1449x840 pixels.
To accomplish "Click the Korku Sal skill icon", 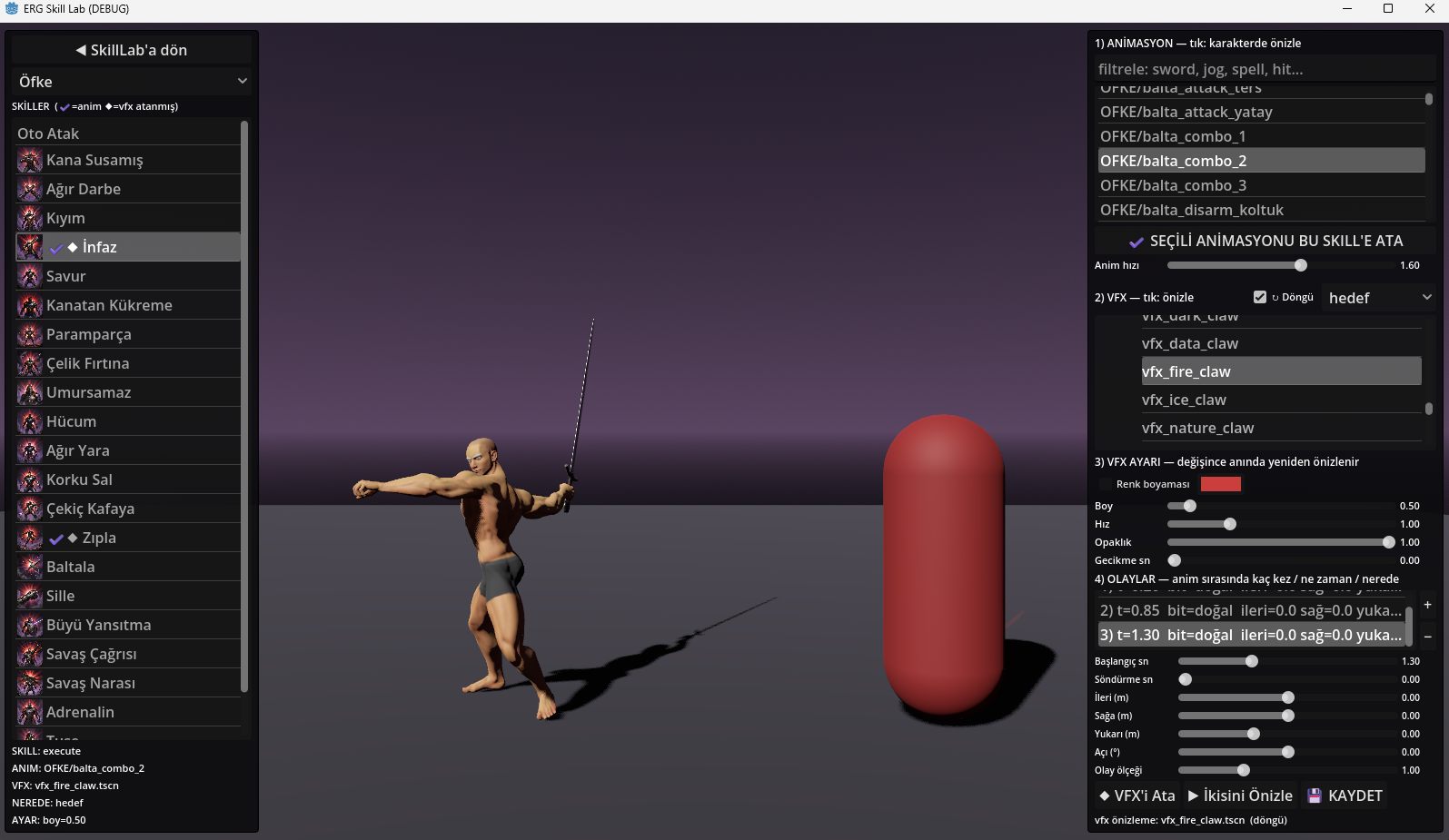I will (30, 480).
